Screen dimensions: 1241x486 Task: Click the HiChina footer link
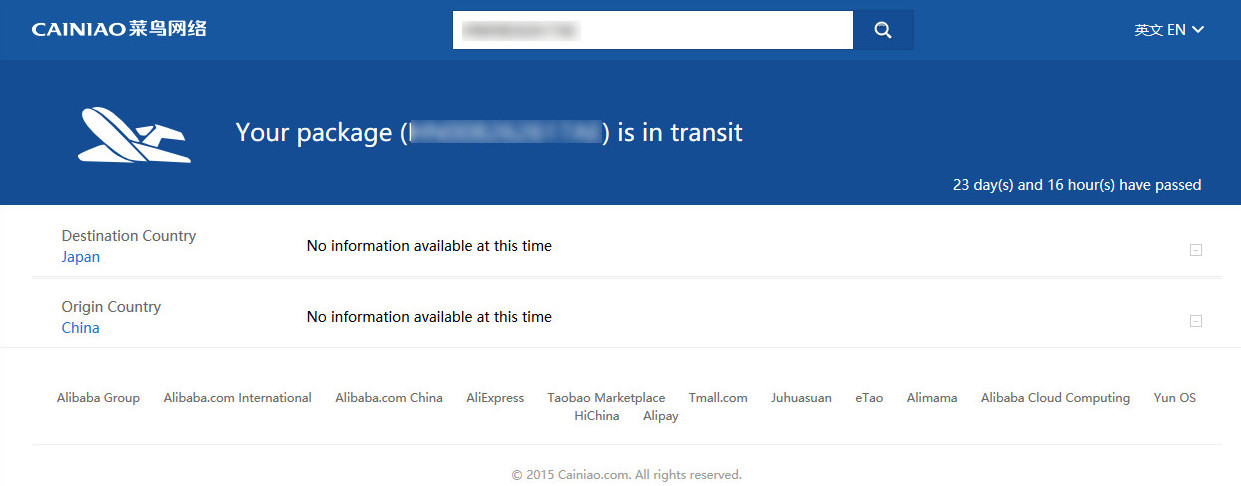click(x=597, y=416)
